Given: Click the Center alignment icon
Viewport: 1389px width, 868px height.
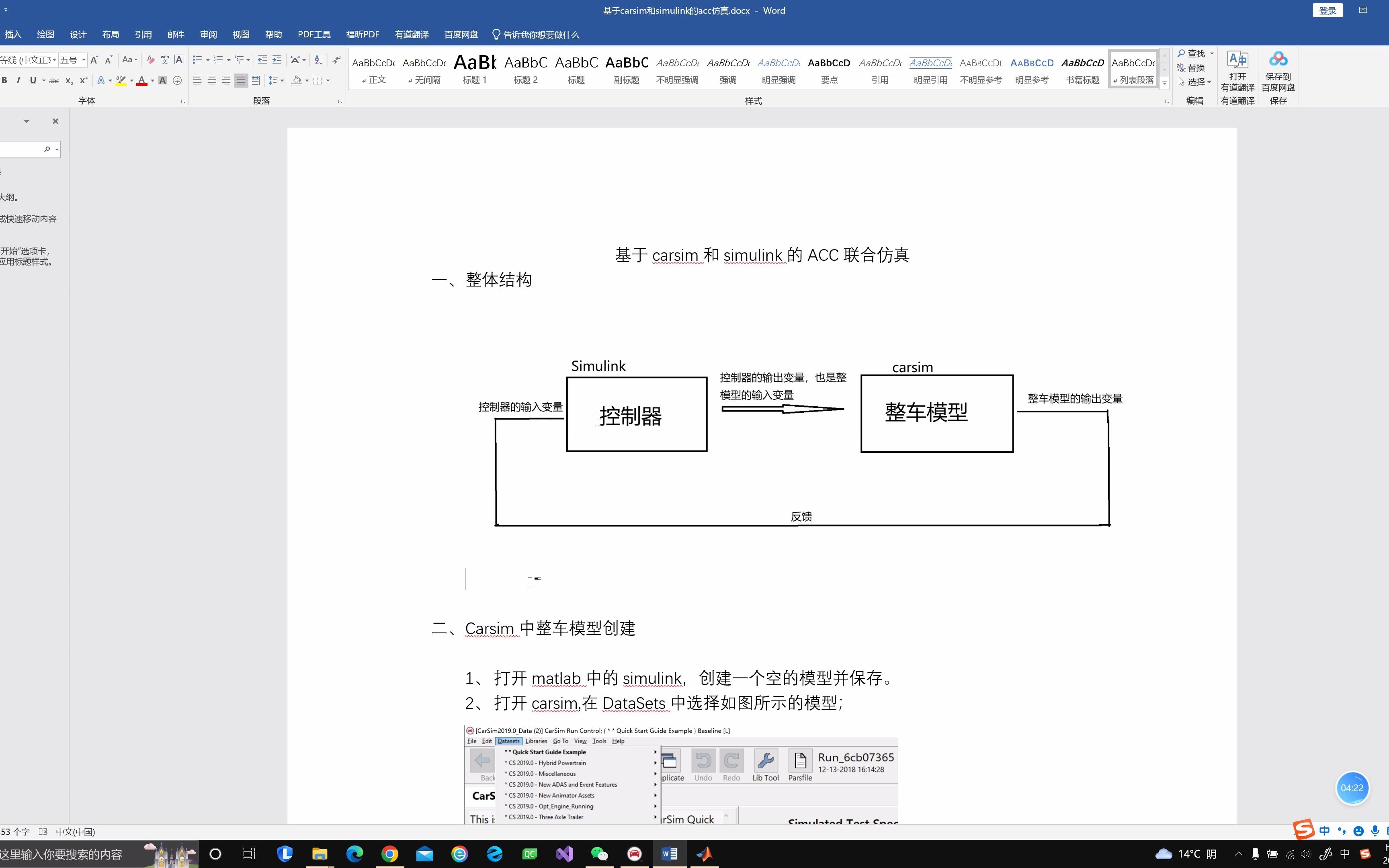Looking at the screenshot, I should tap(212, 80).
